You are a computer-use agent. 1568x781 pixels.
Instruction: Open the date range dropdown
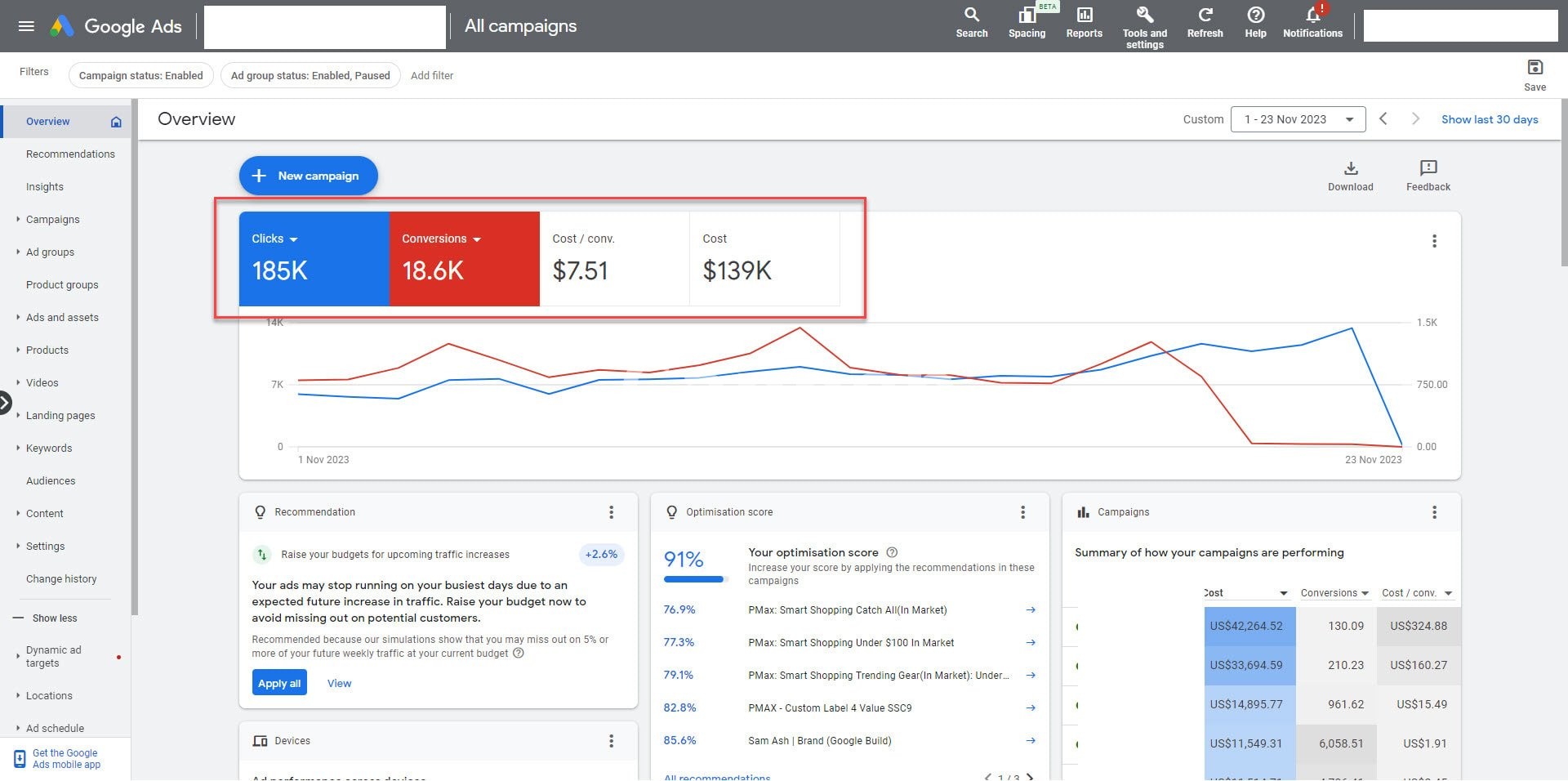(x=1298, y=119)
